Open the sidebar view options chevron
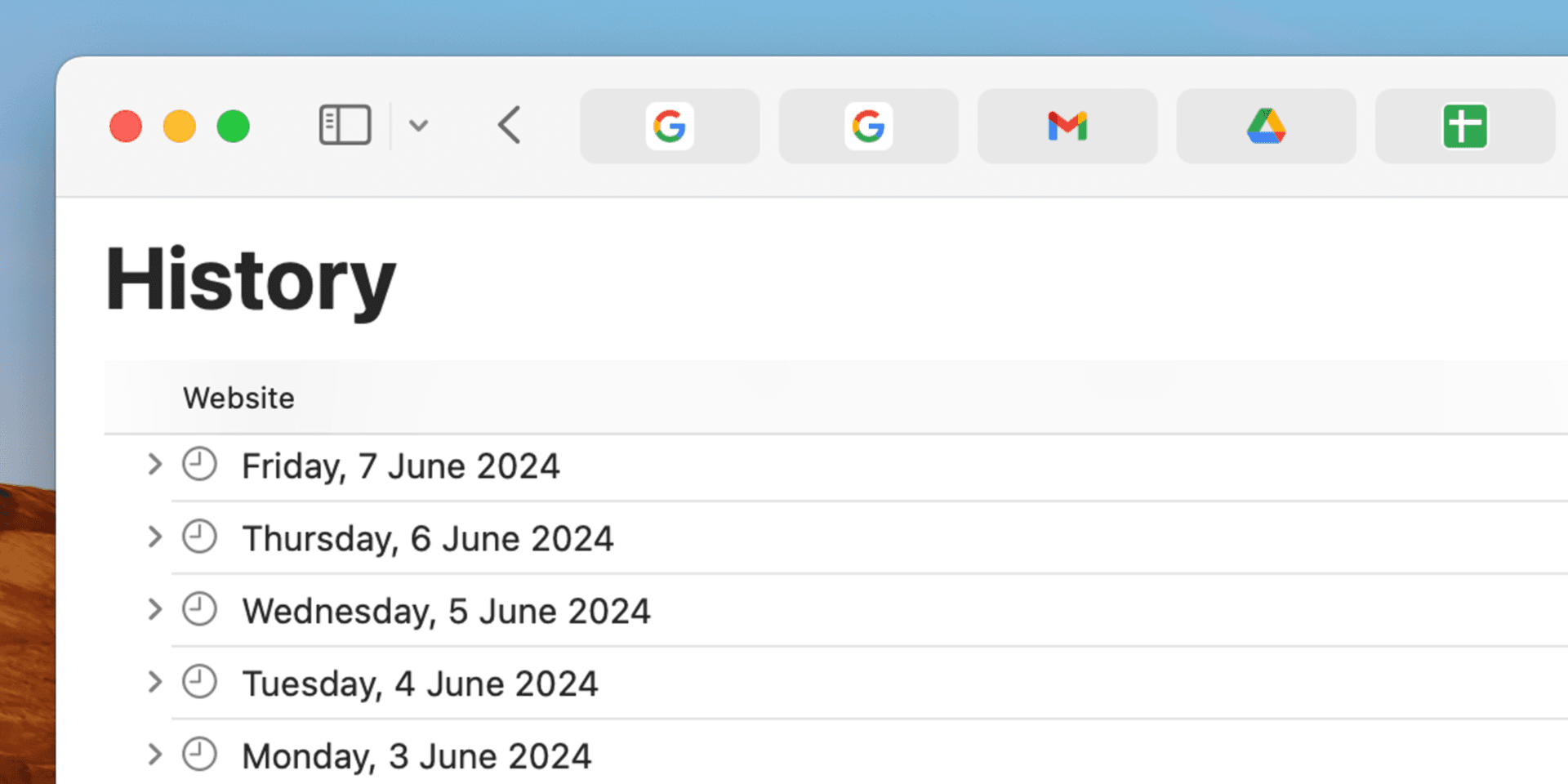The height and width of the screenshot is (784, 1568). (x=419, y=126)
